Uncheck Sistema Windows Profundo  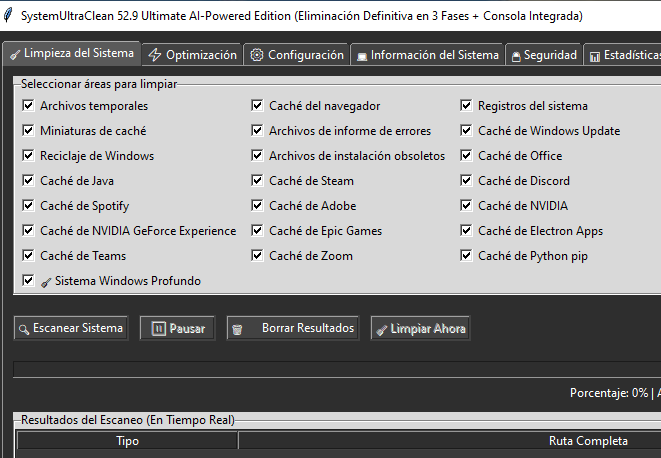point(28,281)
